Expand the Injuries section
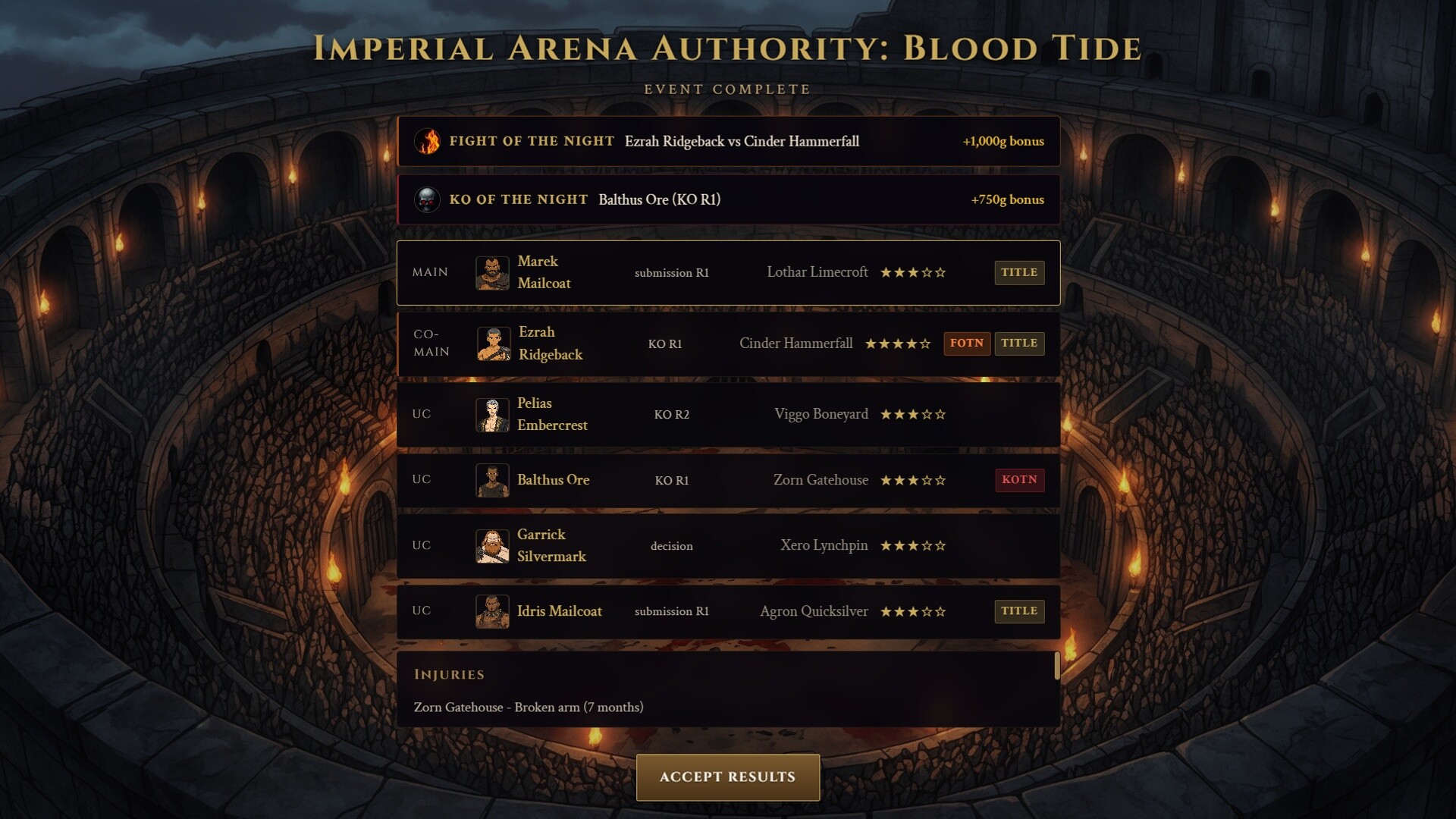 click(728, 674)
